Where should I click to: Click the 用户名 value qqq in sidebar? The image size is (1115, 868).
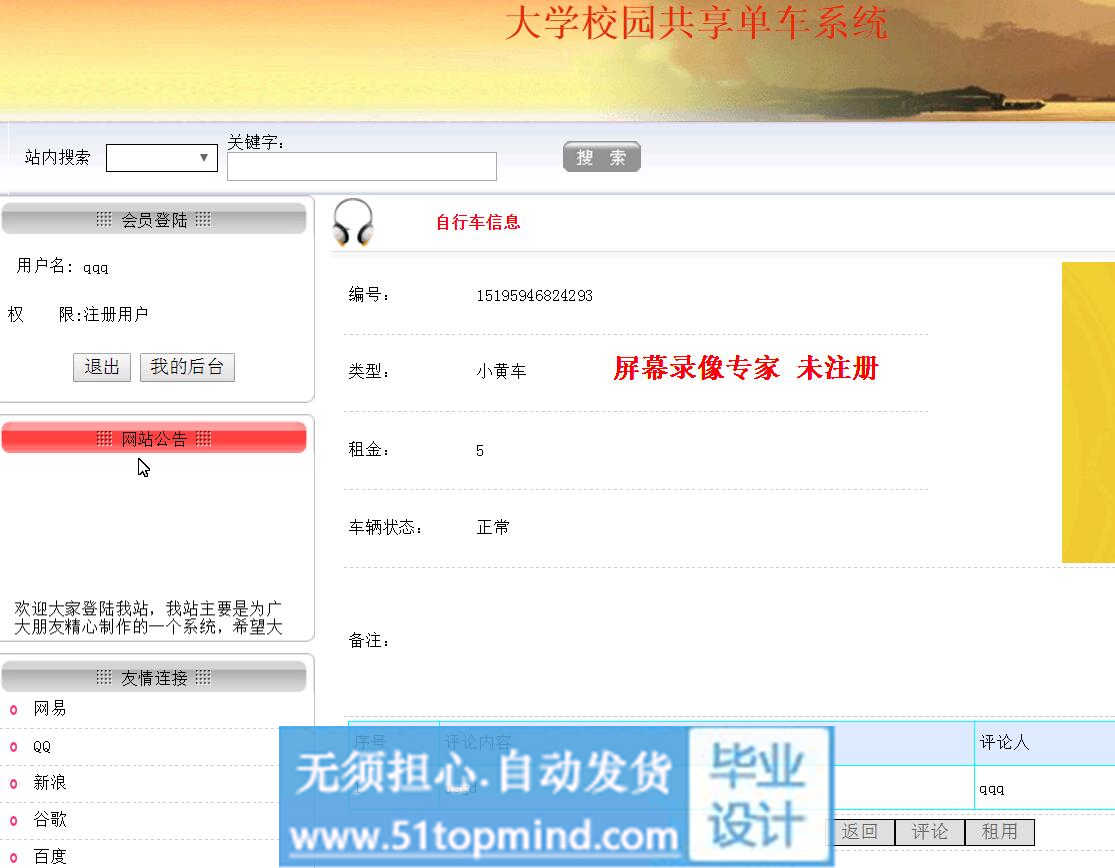tap(95, 268)
